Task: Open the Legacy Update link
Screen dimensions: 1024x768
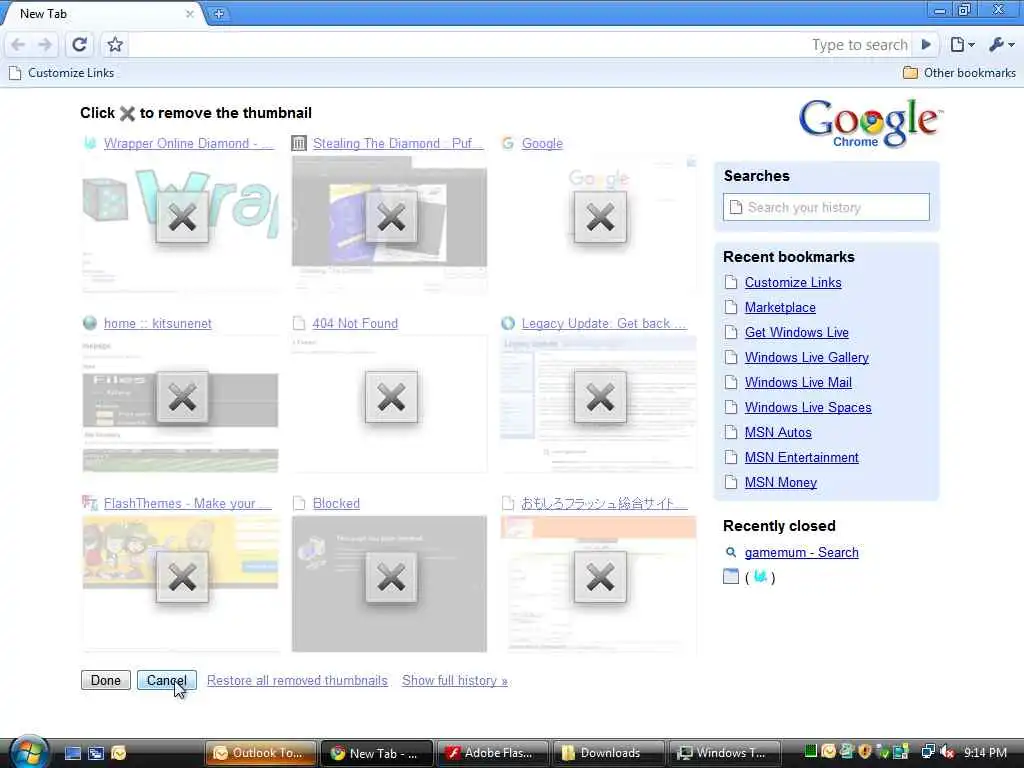Action: [x=603, y=323]
